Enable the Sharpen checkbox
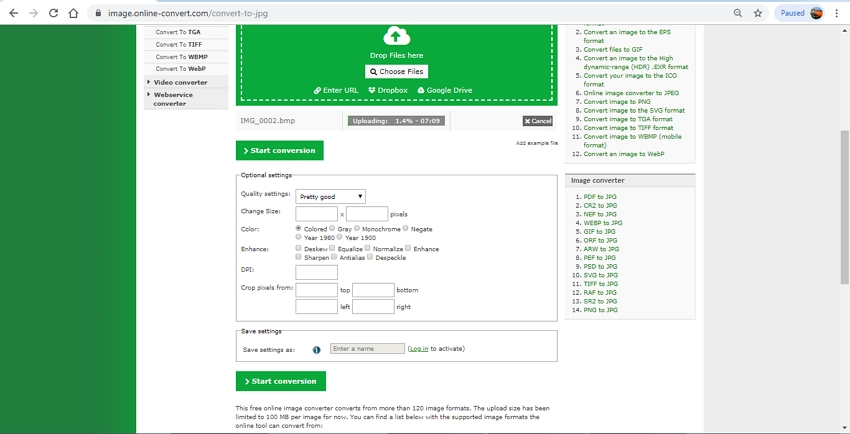Screen dimensions: 850x434 click(299, 257)
